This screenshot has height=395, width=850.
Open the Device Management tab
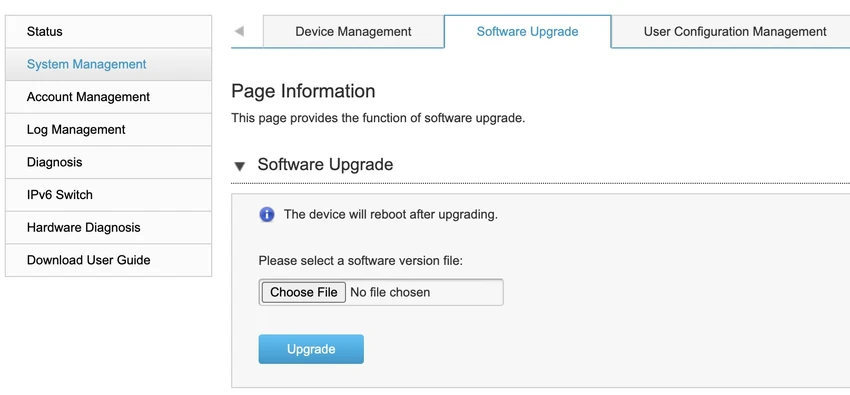353,31
